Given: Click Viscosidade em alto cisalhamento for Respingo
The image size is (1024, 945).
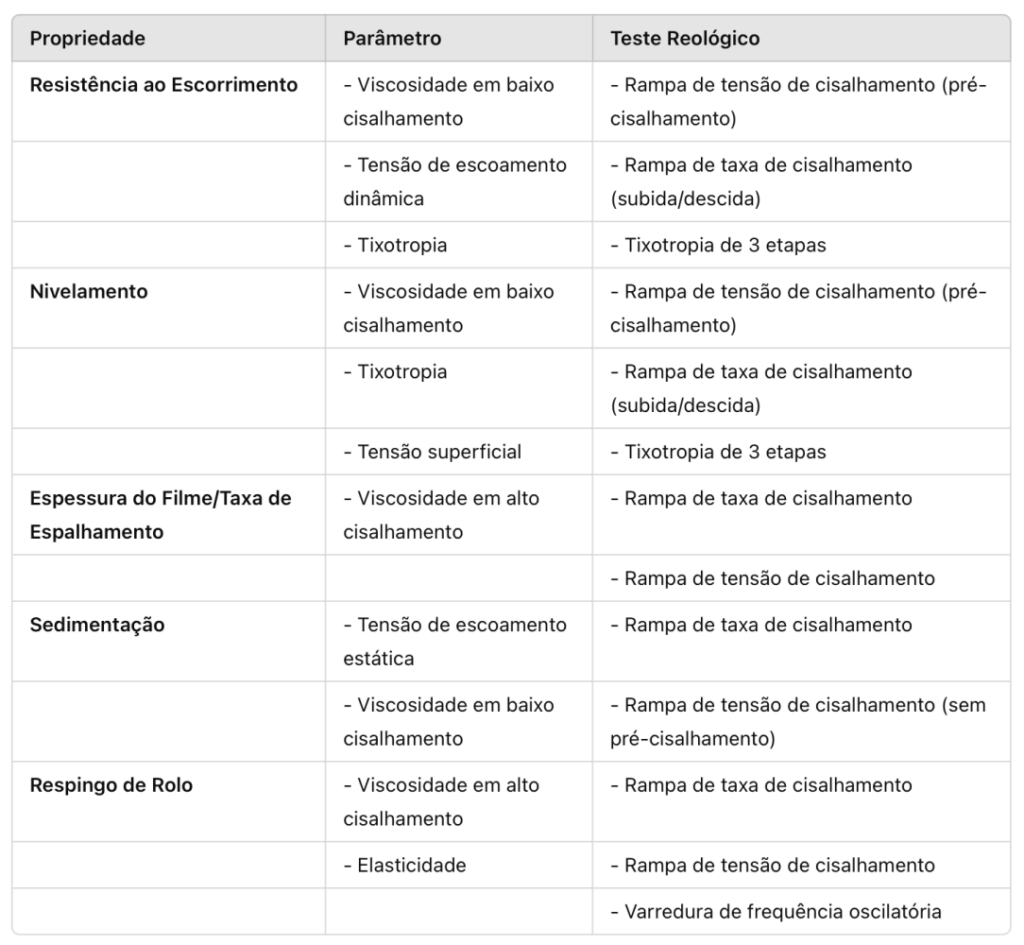Looking at the screenshot, I should coord(458,801).
